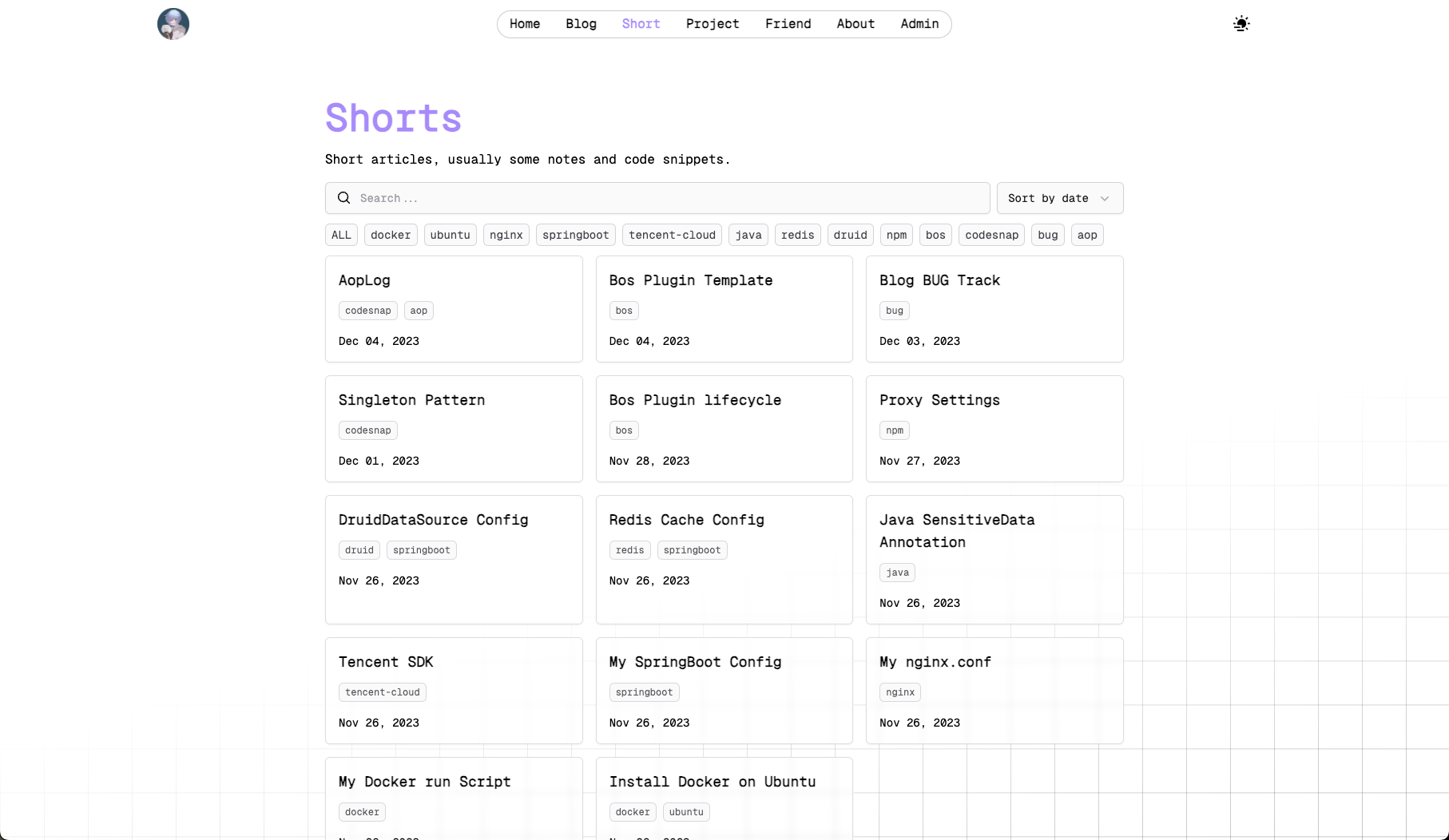This screenshot has width=1449, height=840.
Task: Filter by the tencent-cloud tag
Action: tap(673, 235)
